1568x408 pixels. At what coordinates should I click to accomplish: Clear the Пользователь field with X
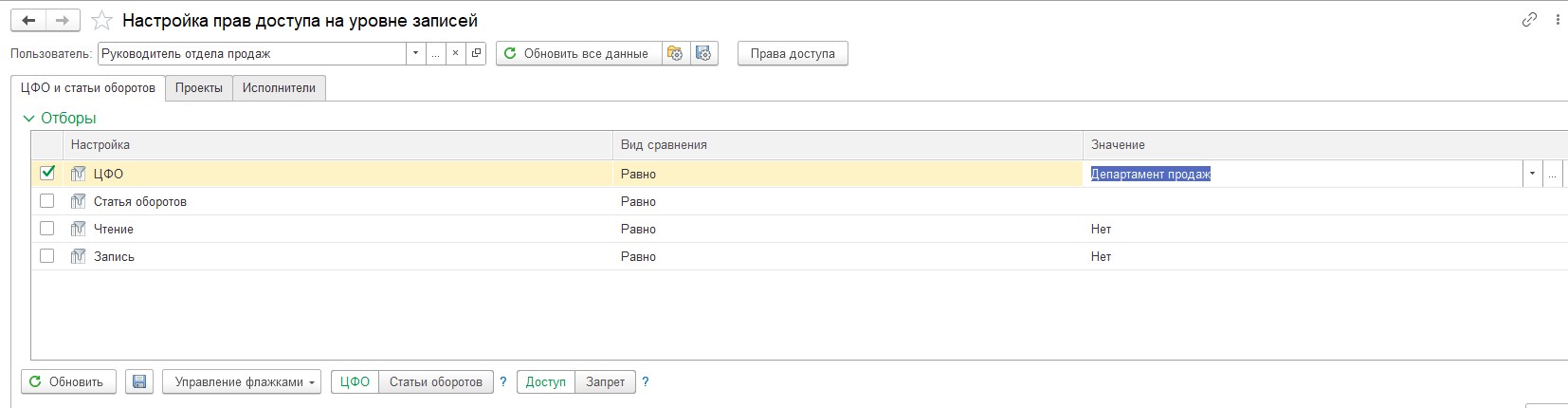click(x=455, y=53)
